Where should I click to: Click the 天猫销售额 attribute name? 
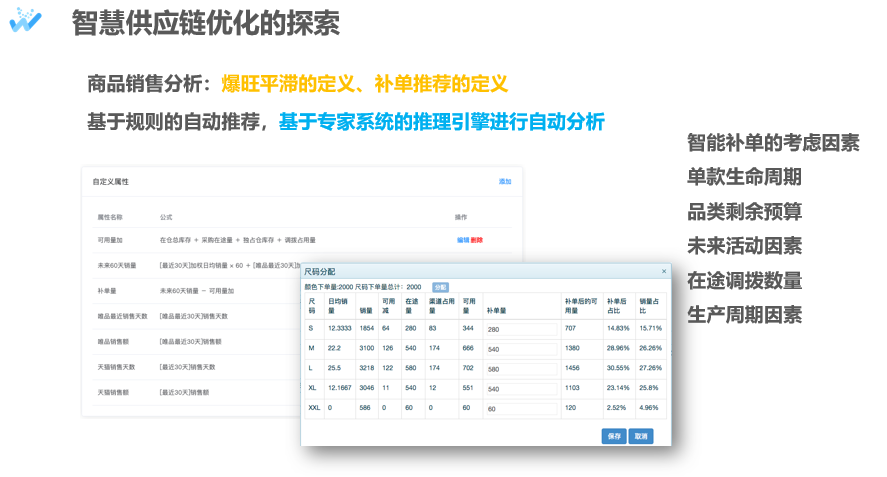click(x=113, y=393)
